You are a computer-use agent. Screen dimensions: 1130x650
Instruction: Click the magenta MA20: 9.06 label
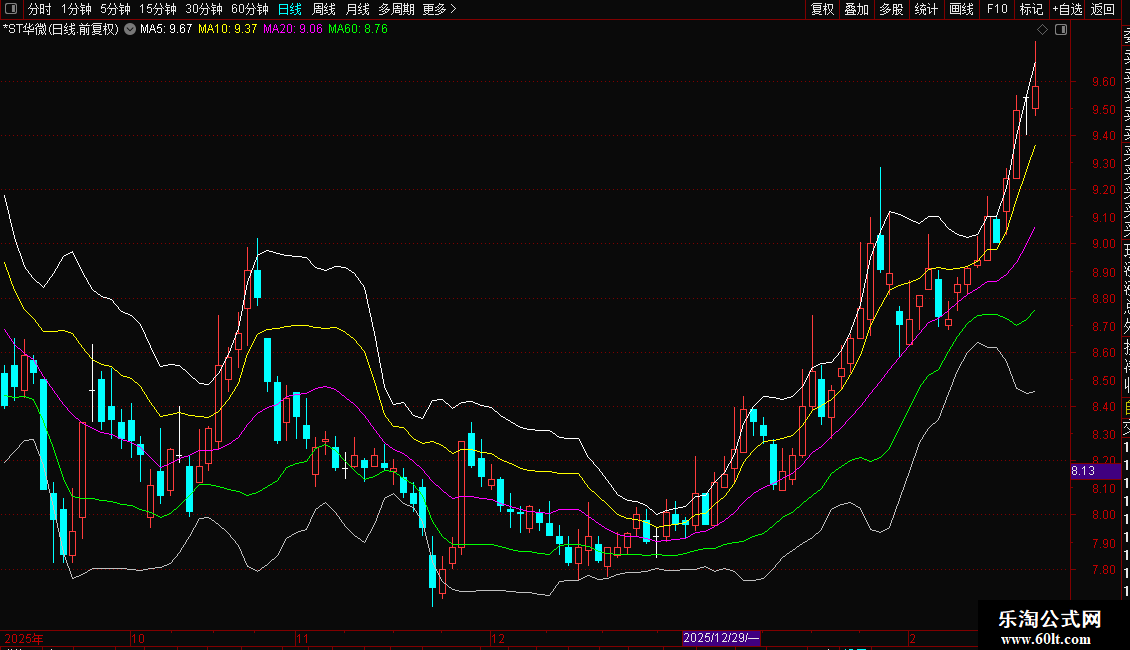pos(293,30)
